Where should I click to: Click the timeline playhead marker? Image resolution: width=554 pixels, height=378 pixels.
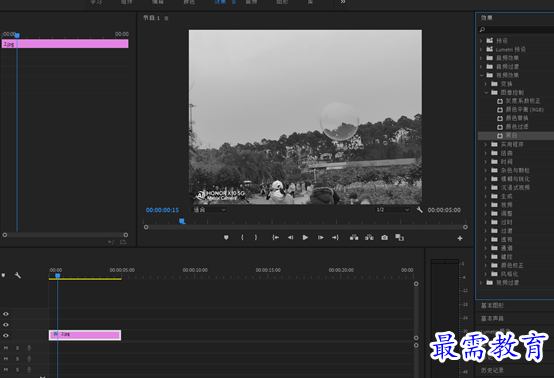click(x=58, y=275)
